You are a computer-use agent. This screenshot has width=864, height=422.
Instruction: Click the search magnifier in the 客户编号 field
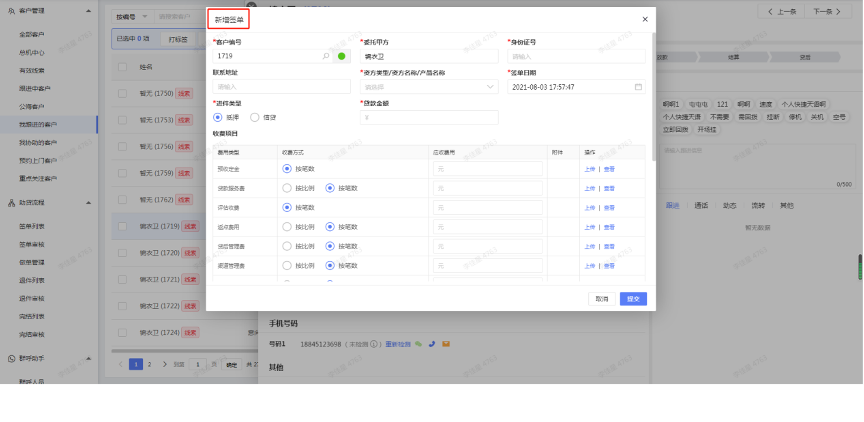tap(326, 56)
